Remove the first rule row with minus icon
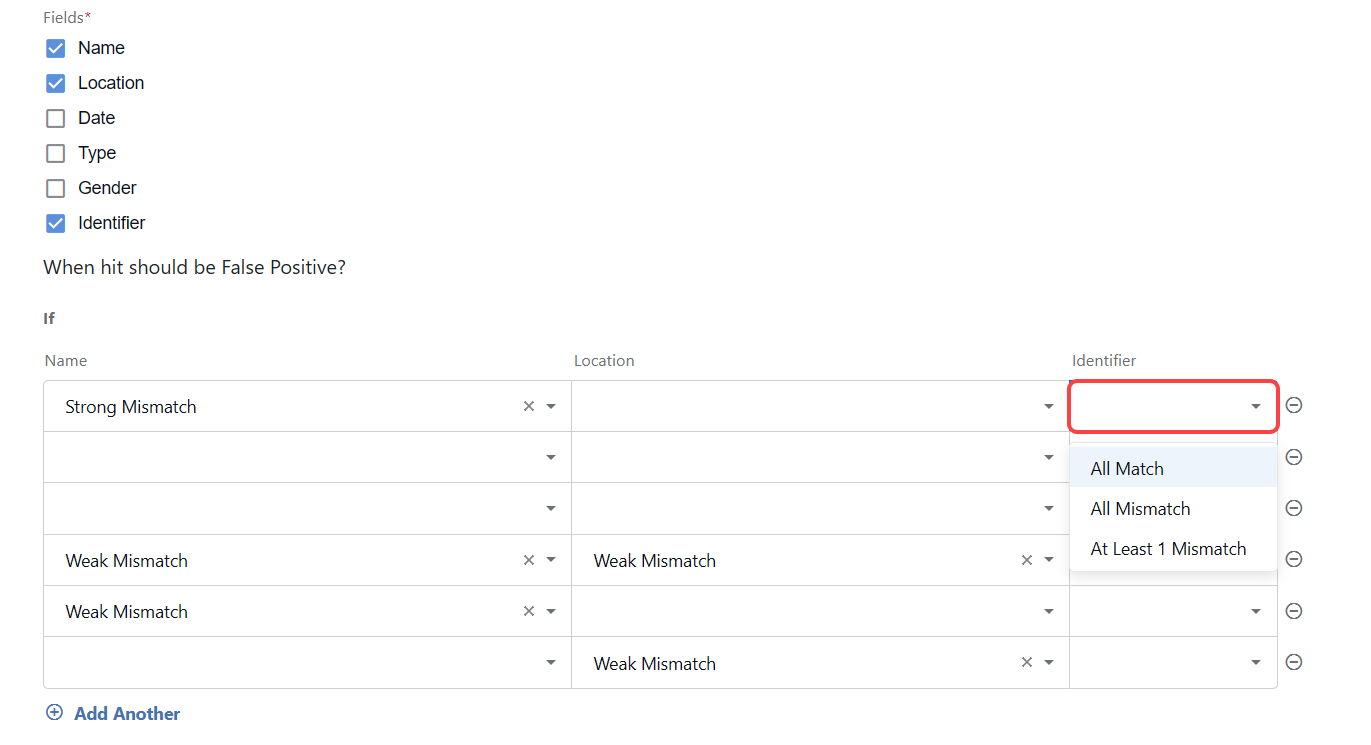 tap(1293, 405)
